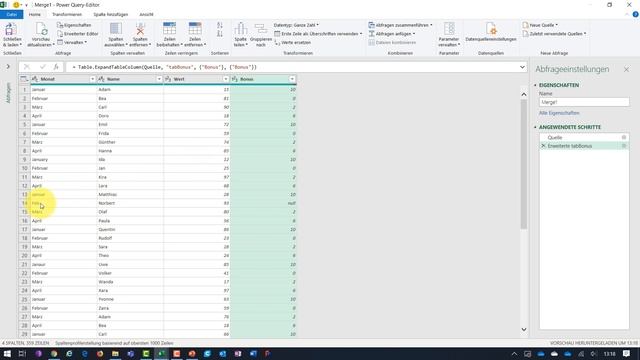Viewport: 640px width, 360px height.
Task: Sort ascending with the A-Z icon
Action: 220,25
